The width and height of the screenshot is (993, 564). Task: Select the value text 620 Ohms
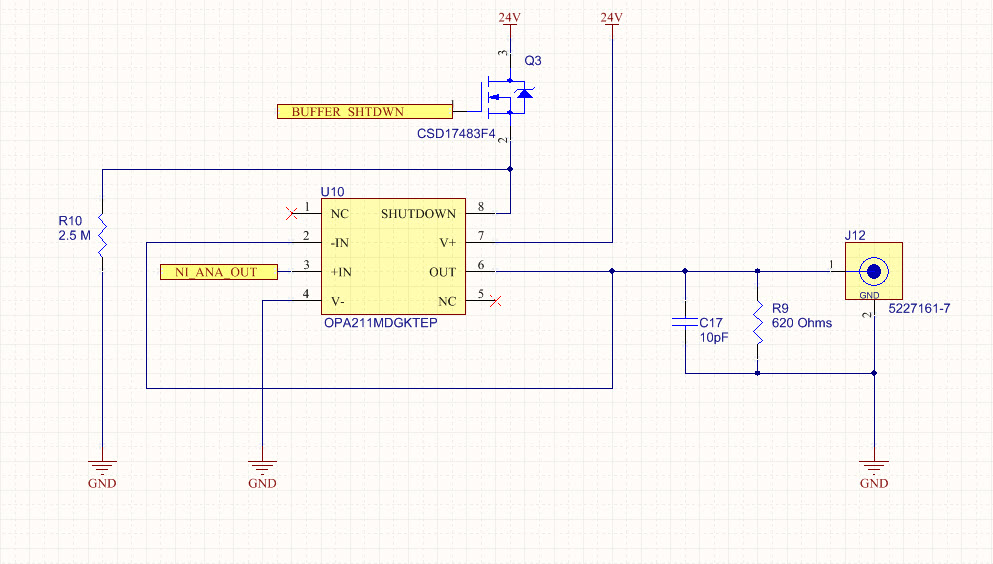pyautogui.click(x=802, y=323)
